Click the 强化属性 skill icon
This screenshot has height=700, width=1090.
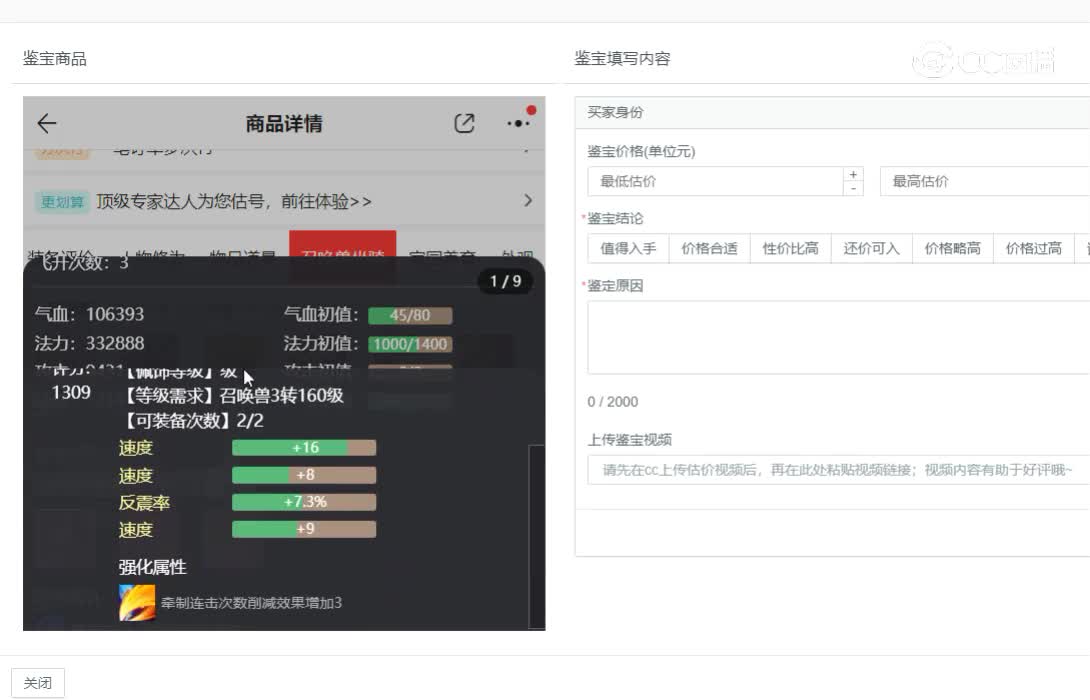[x=137, y=603]
